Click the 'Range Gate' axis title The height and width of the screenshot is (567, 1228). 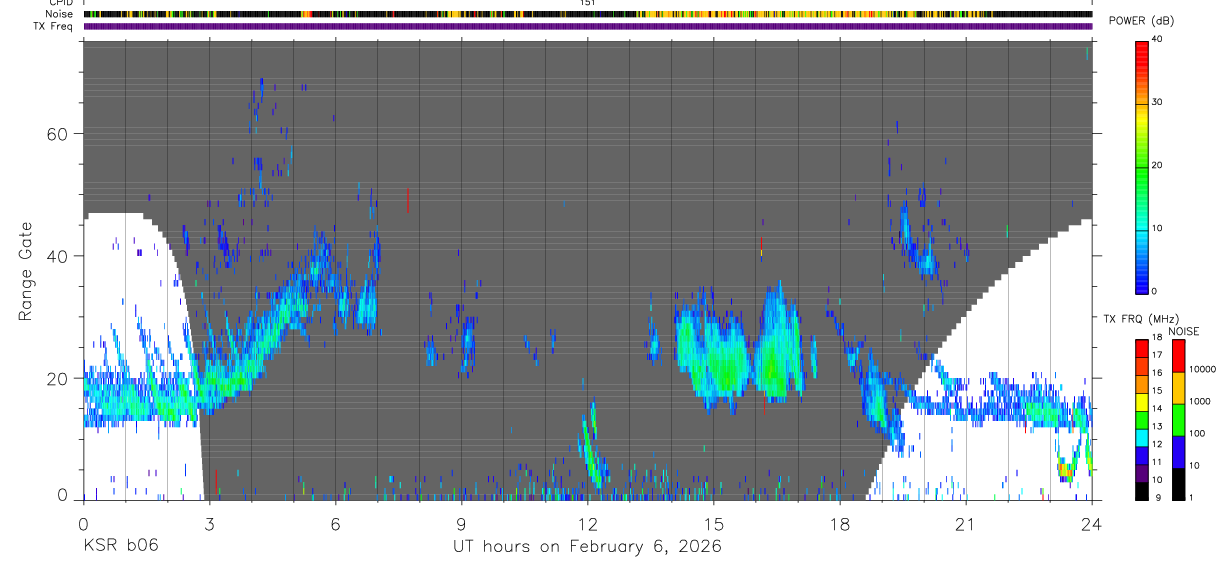point(26,271)
